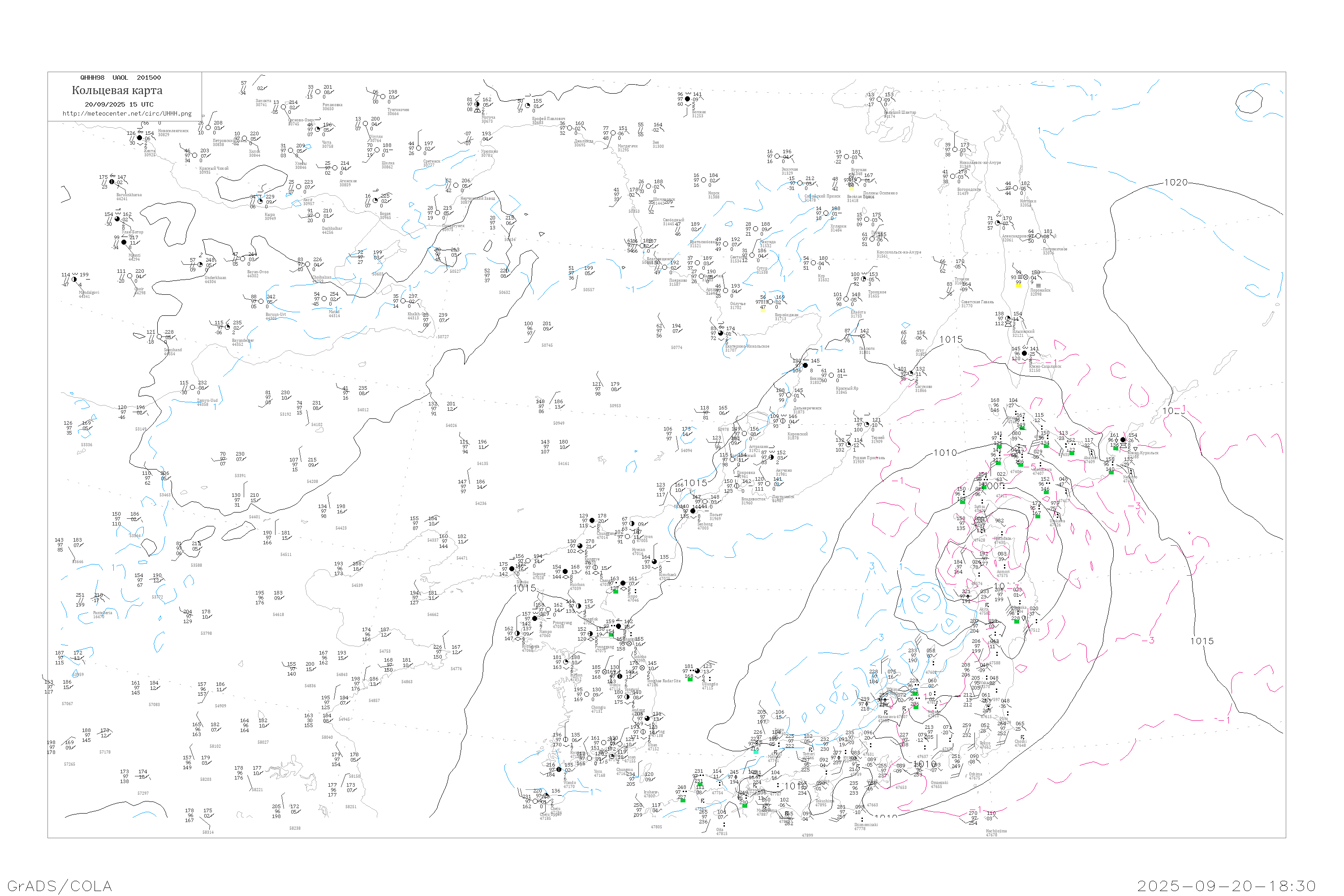
Task: Click the Кяхта filled station circle
Action: click(139, 138)
